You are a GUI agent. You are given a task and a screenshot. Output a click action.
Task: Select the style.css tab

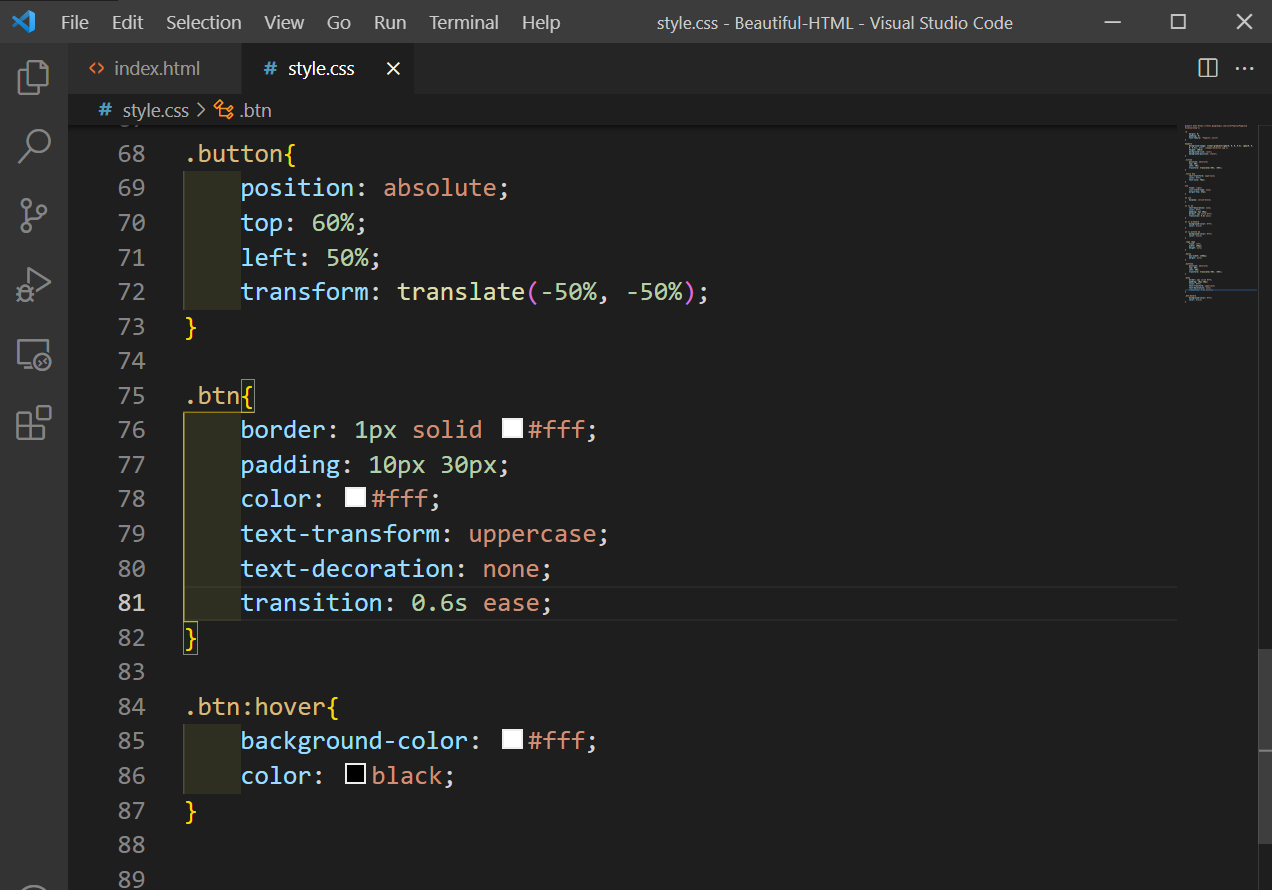[x=328, y=68]
